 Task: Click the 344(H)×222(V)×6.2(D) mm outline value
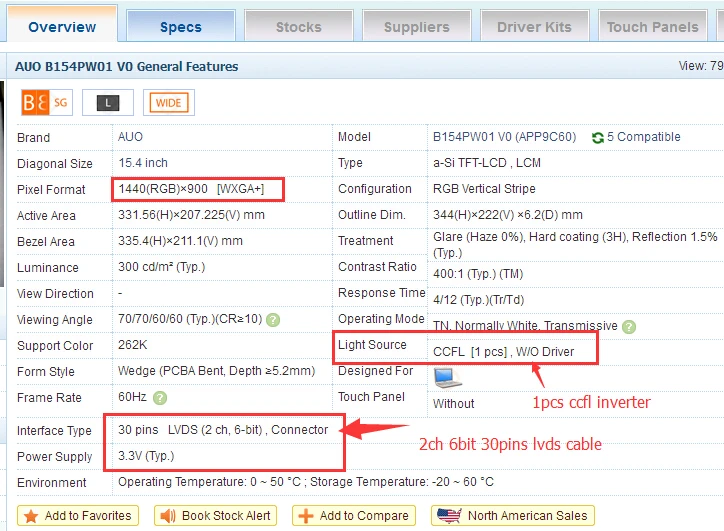coord(507,215)
